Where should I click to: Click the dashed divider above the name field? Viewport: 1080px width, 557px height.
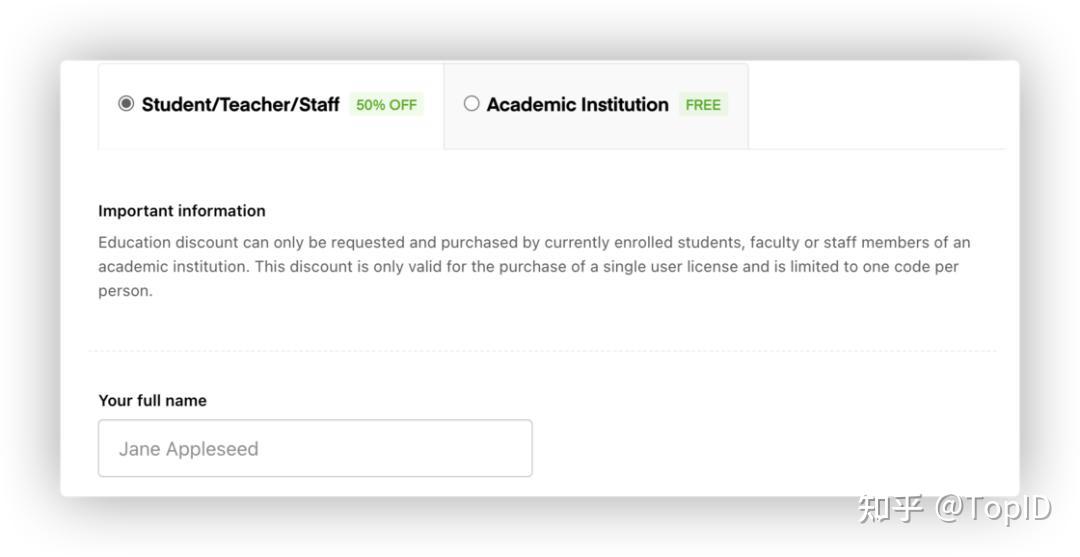542,351
